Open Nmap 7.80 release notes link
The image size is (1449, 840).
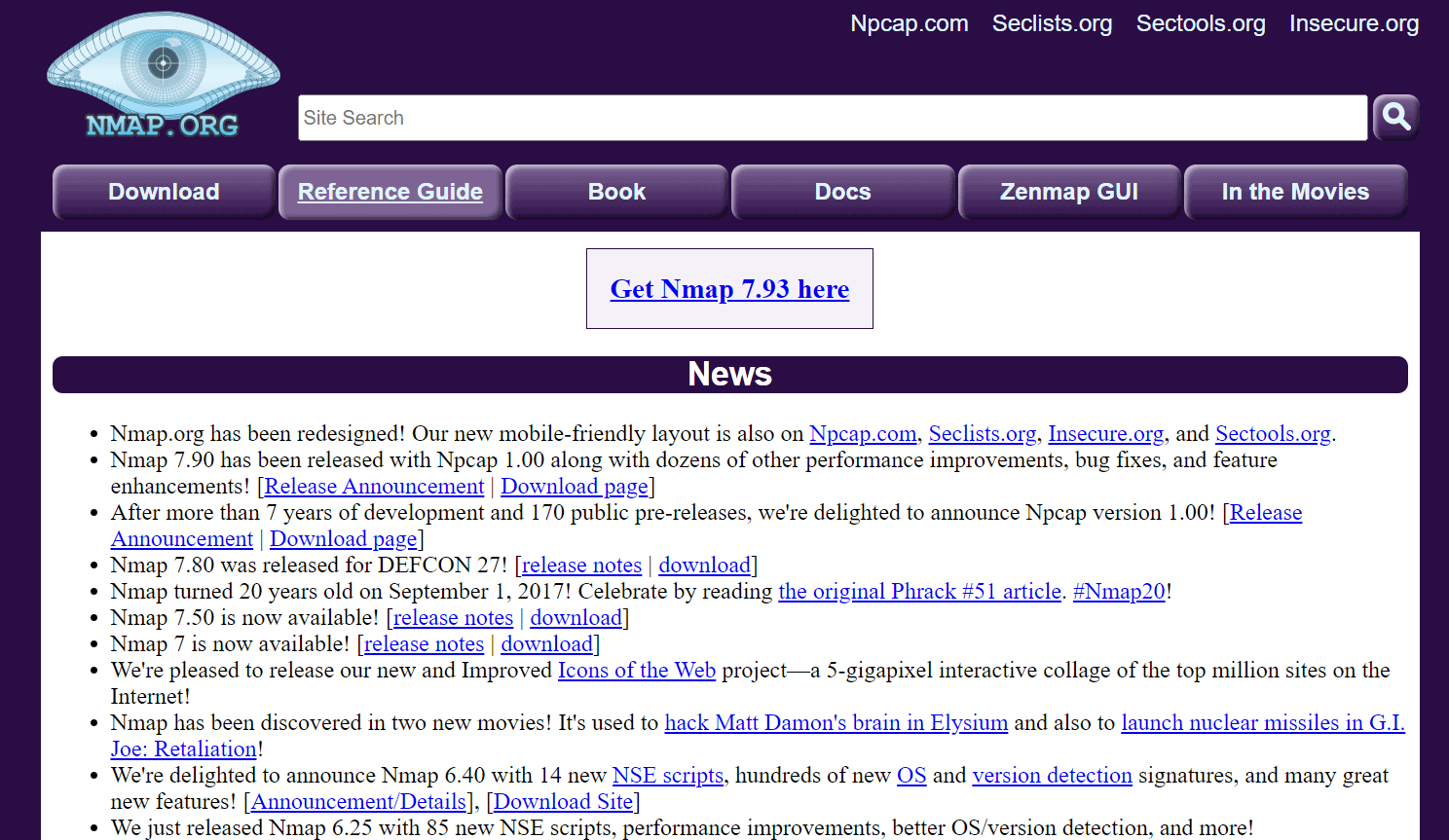pyautogui.click(x=581, y=565)
